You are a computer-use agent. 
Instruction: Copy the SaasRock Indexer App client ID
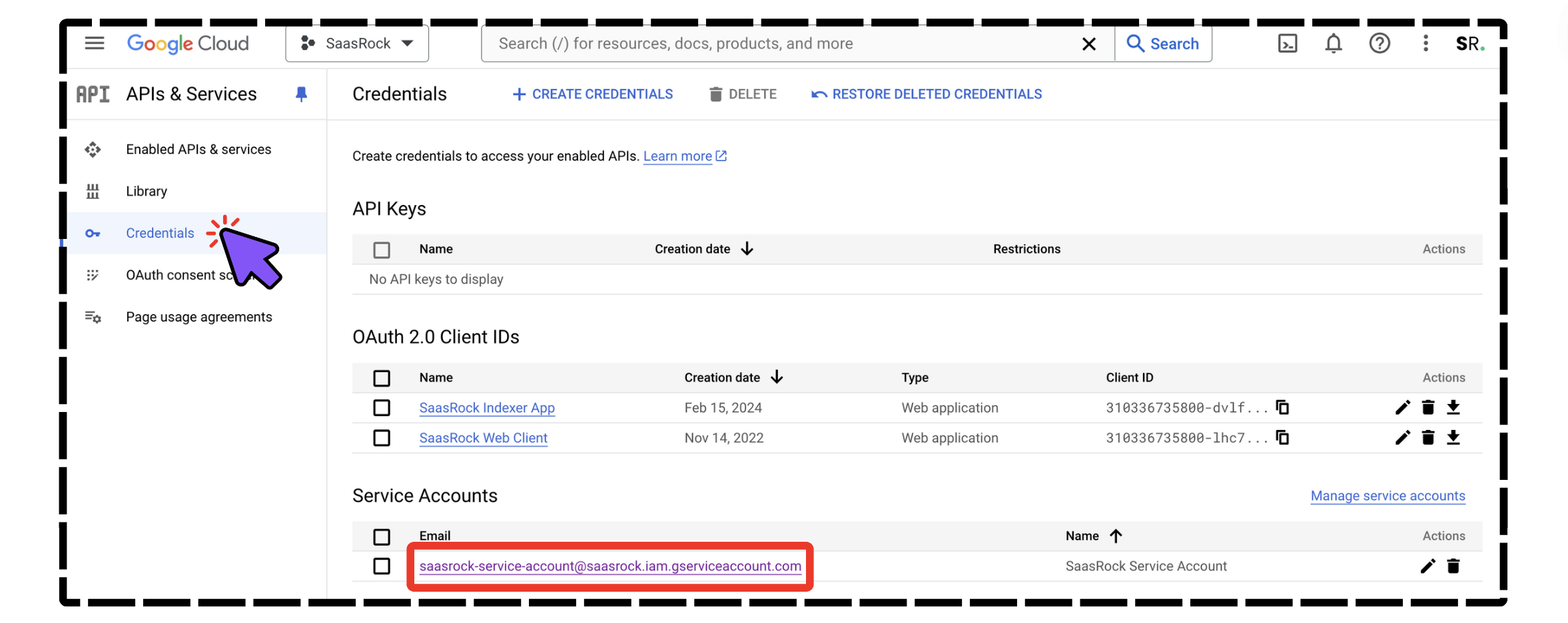pyautogui.click(x=1282, y=407)
